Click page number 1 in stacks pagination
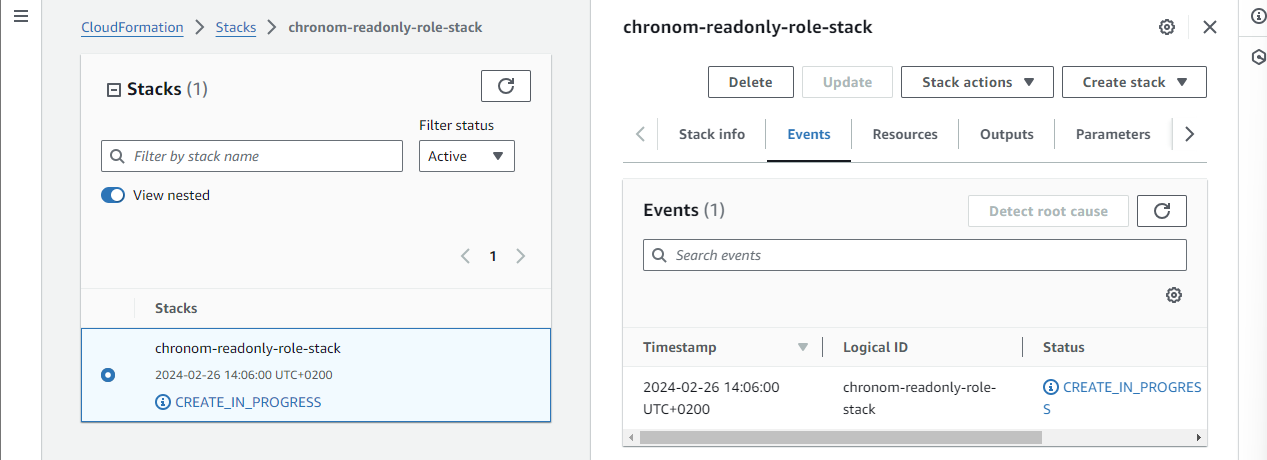Image resolution: width=1267 pixels, height=460 pixels. (492, 256)
